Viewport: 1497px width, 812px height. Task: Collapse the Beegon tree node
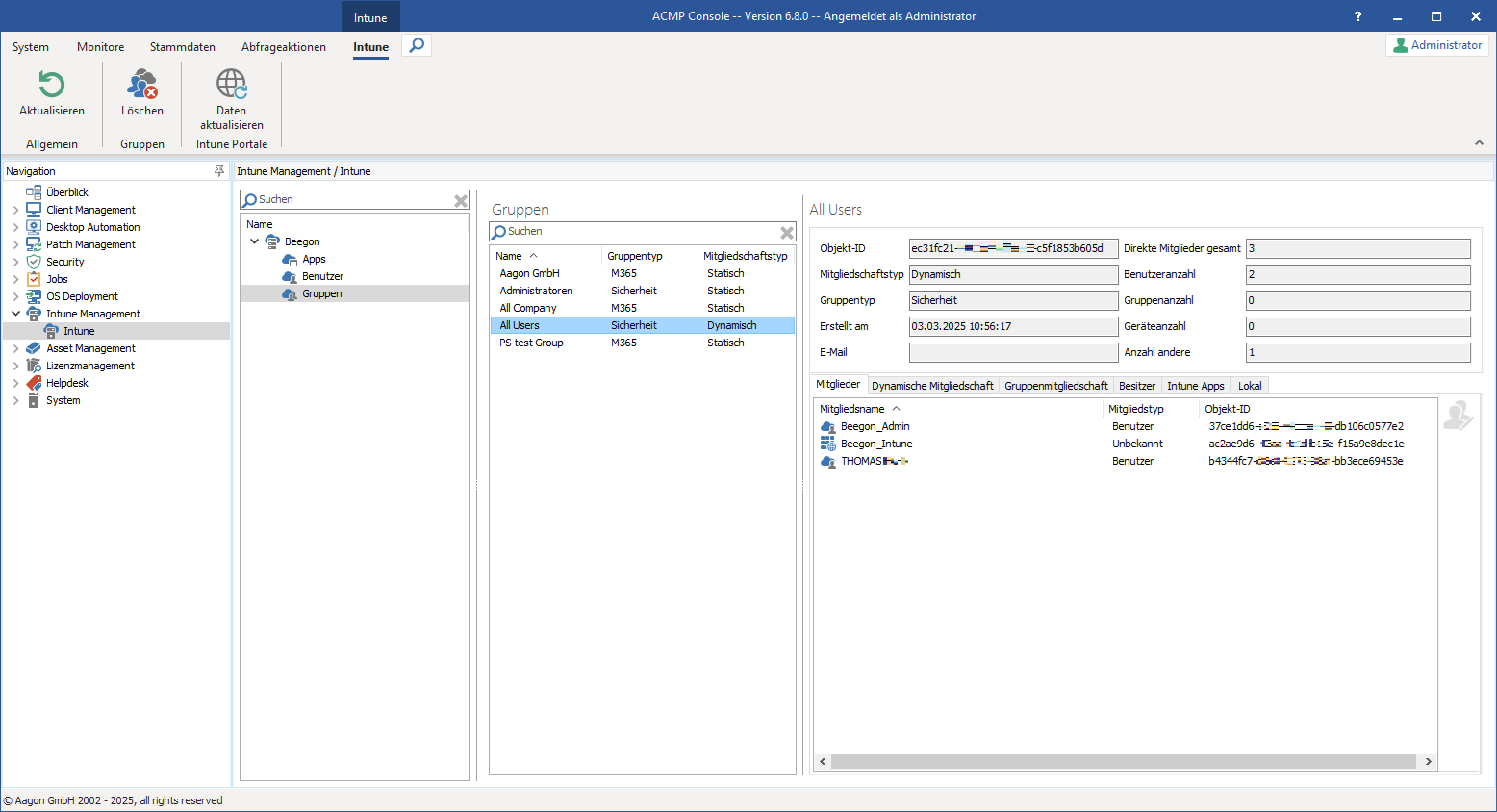[255, 241]
